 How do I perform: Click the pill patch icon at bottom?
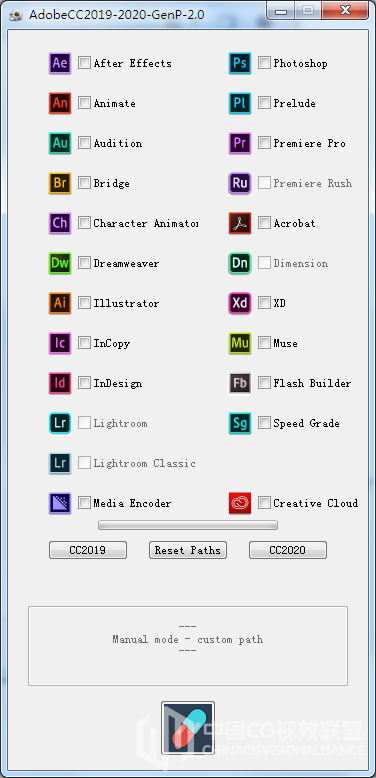[188, 728]
